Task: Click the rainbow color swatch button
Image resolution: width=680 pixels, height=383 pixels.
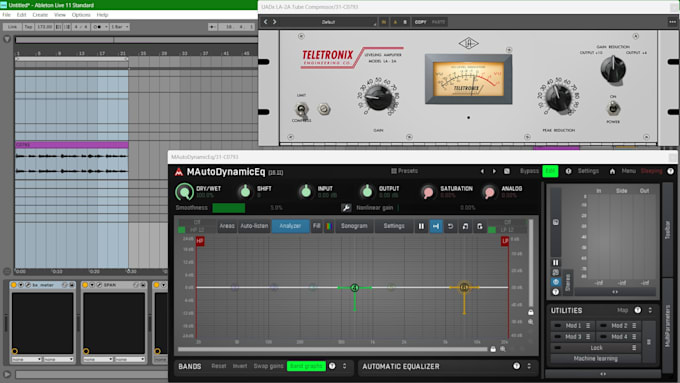Action: pos(329,226)
